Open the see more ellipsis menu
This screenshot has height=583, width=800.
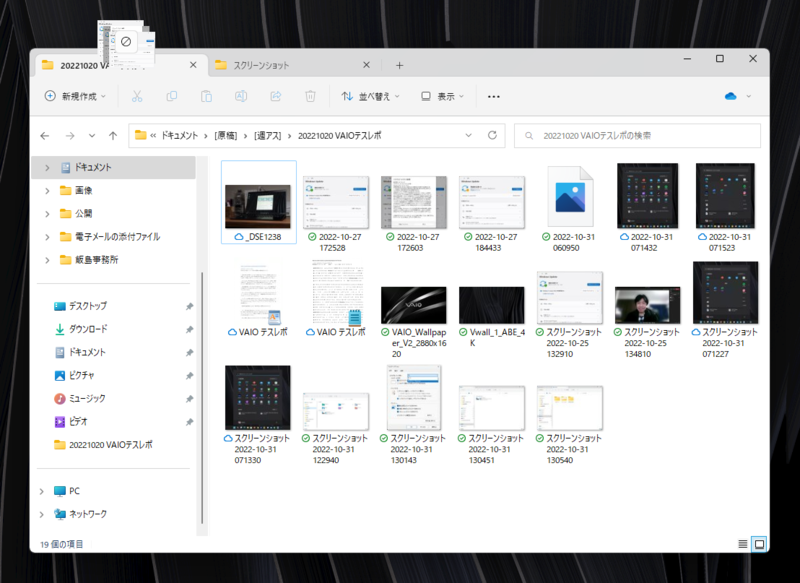pyautogui.click(x=493, y=96)
